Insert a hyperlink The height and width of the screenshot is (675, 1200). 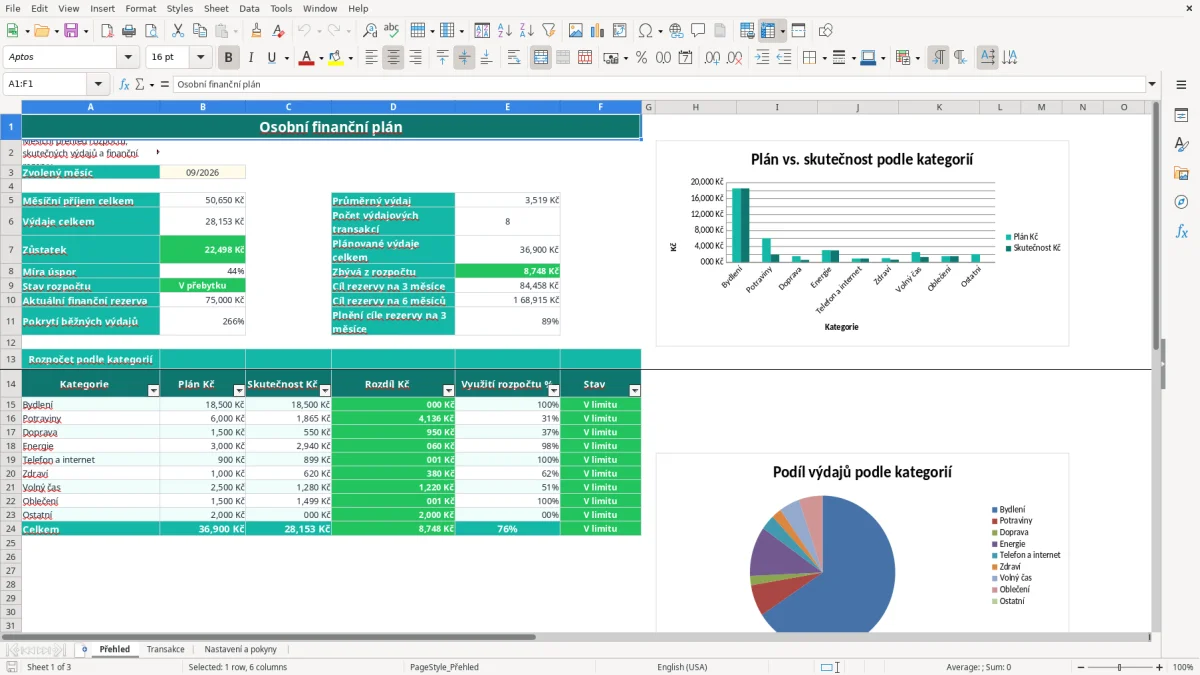(676, 31)
